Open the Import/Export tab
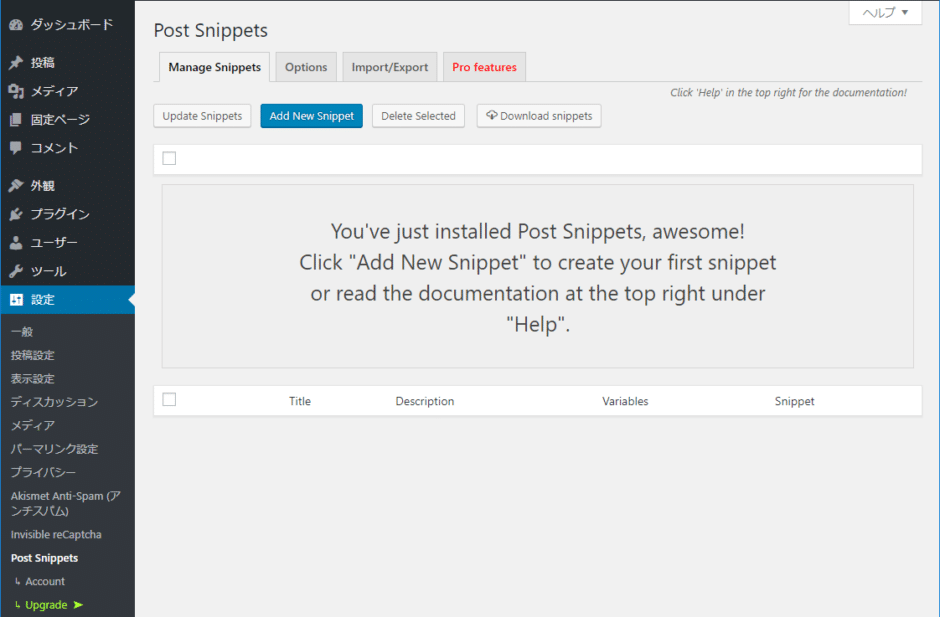The width and height of the screenshot is (940, 617). [389, 67]
